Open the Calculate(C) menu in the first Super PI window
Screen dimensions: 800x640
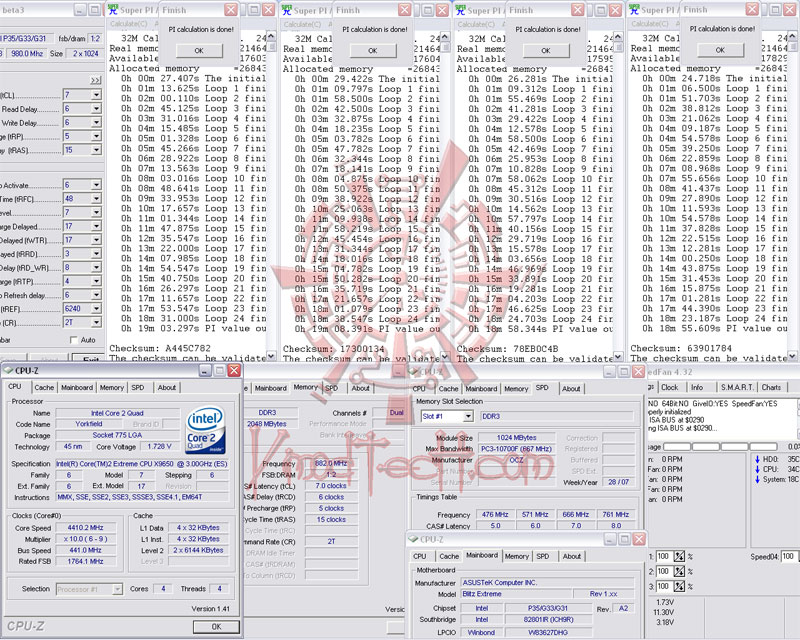click(129, 23)
